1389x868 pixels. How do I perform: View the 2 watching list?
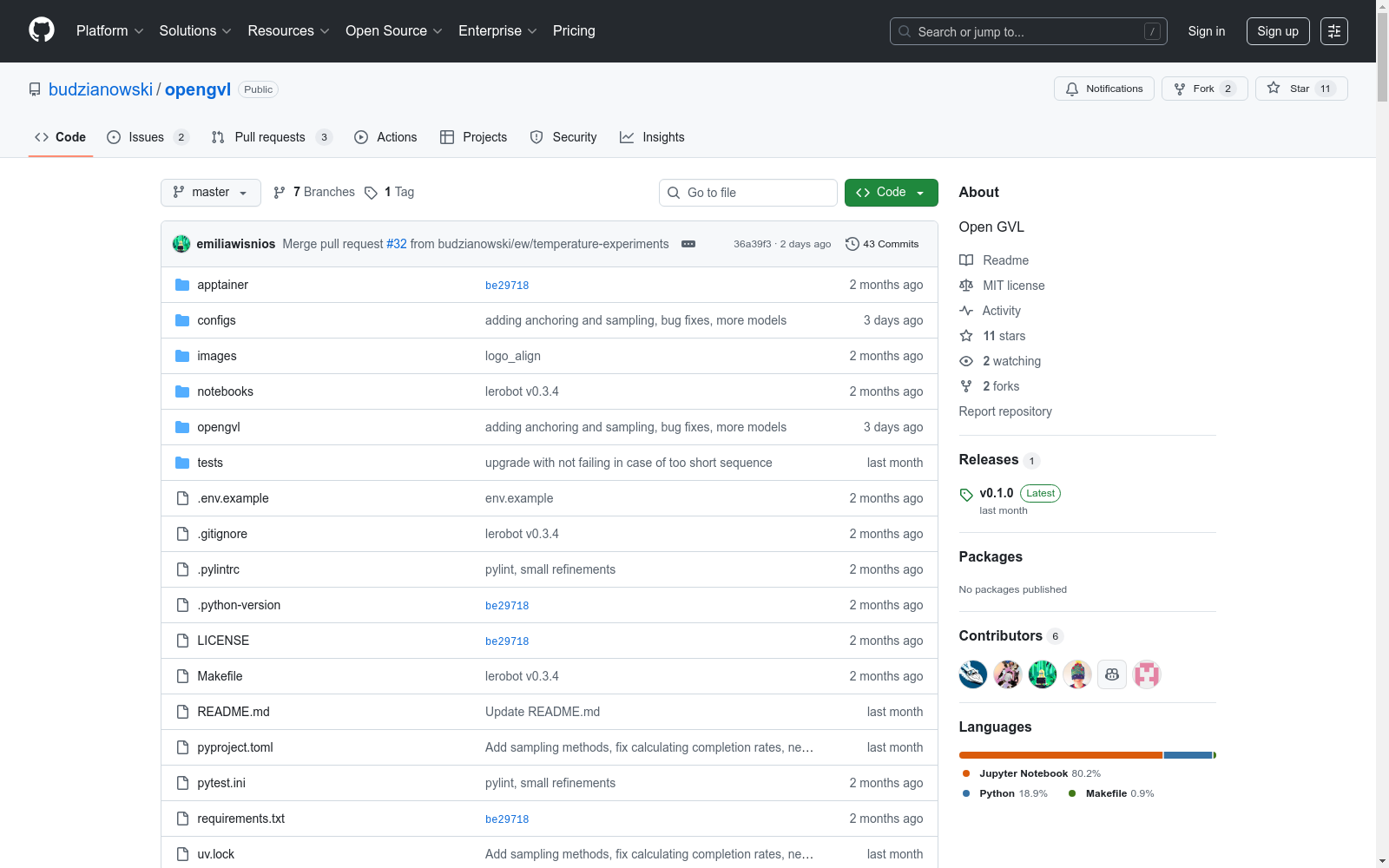pos(1011,361)
